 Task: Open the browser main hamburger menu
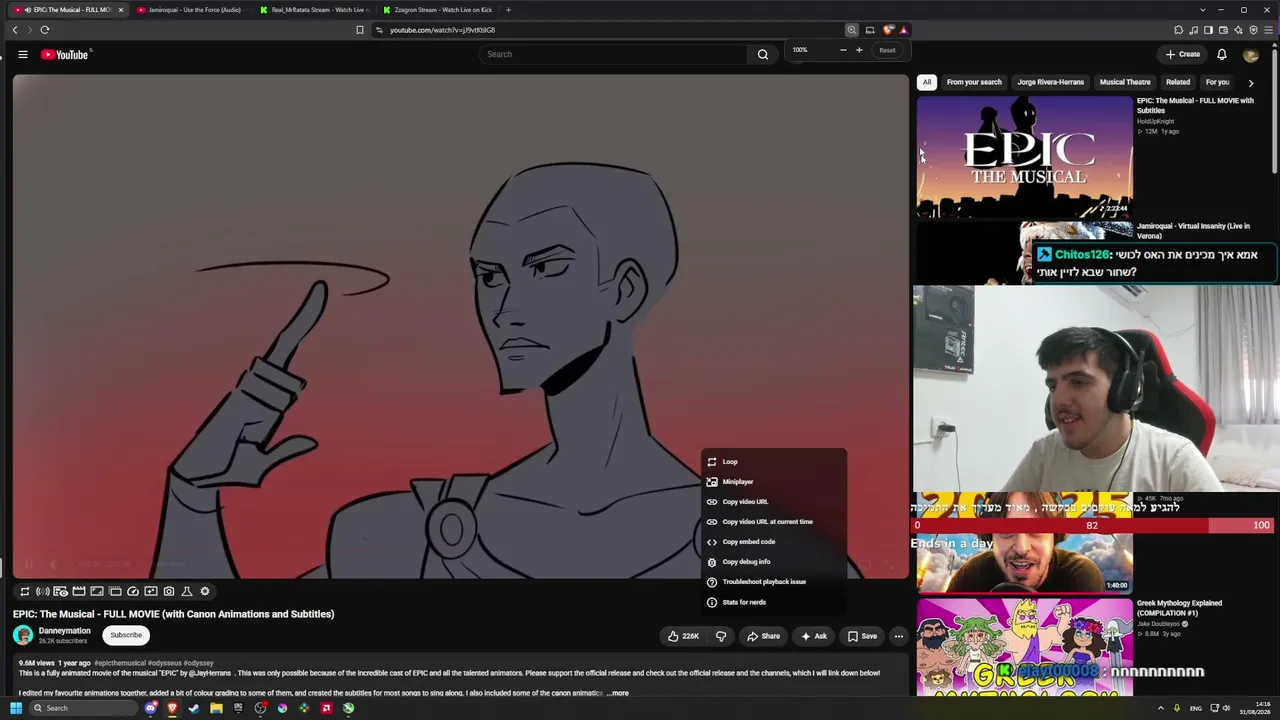pyautogui.click(x=1268, y=30)
